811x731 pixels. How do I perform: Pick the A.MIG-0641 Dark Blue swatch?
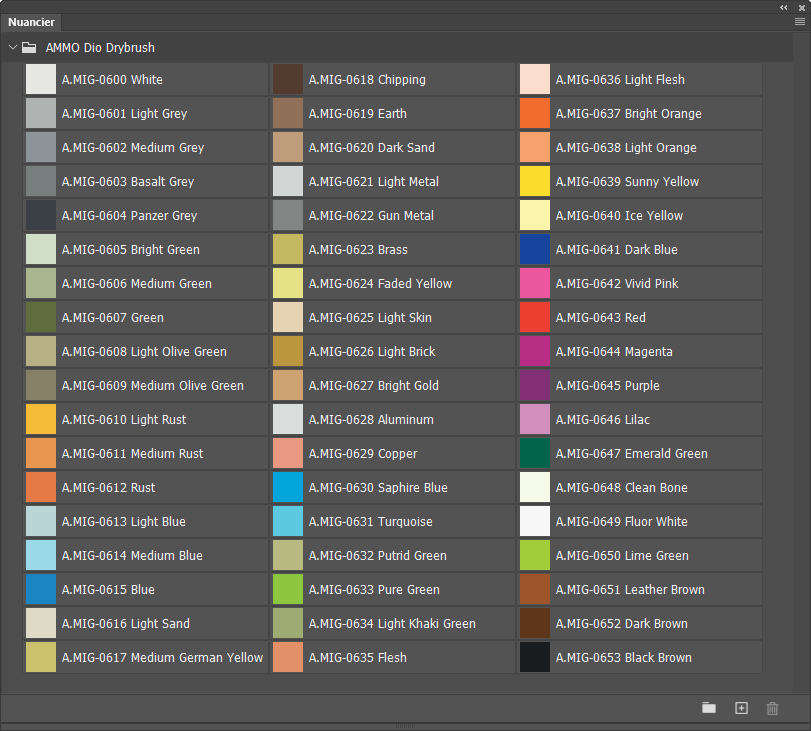coord(535,249)
